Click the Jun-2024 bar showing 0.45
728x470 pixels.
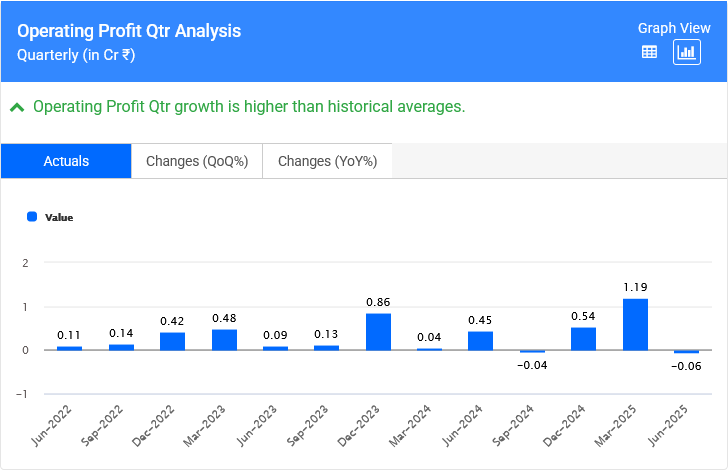click(481, 341)
